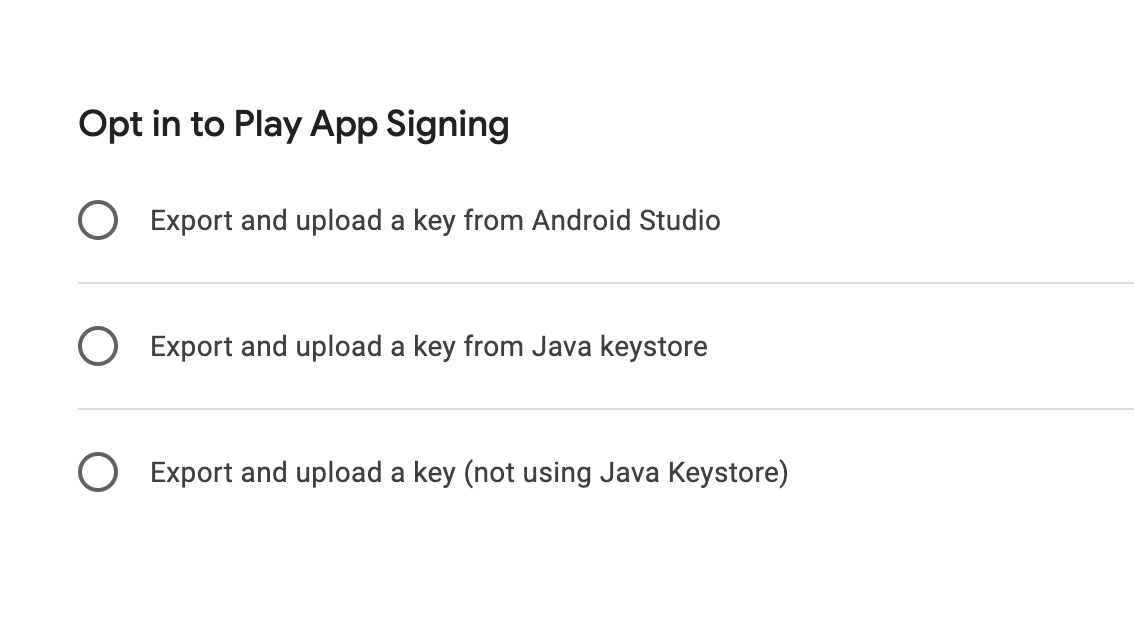Click the divider line below the Java keystore option
The width and height of the screenshot is (1134, 624).
pos(606,409)
